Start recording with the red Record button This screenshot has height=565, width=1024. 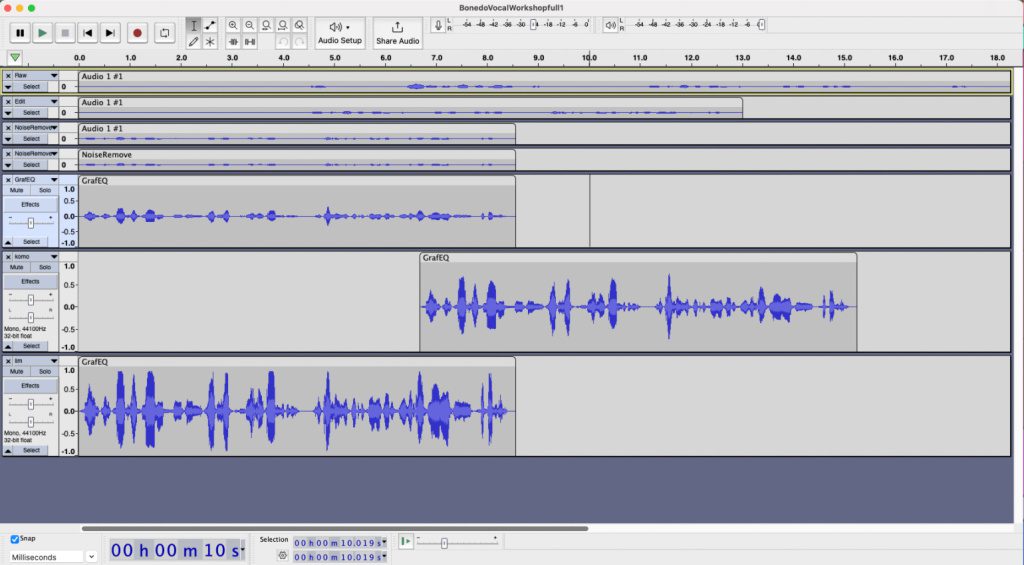coord(137,33)
